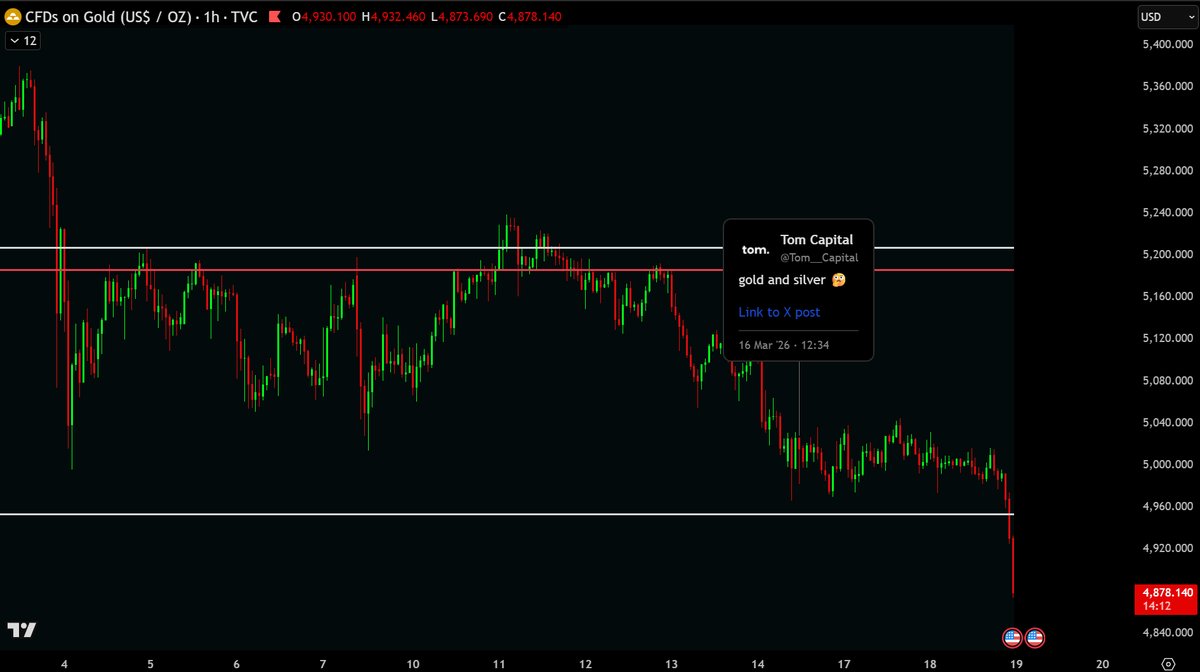1200x672 pixels.
Task: Click the red current price label 4,878.140
Action: click(1165, 592)
